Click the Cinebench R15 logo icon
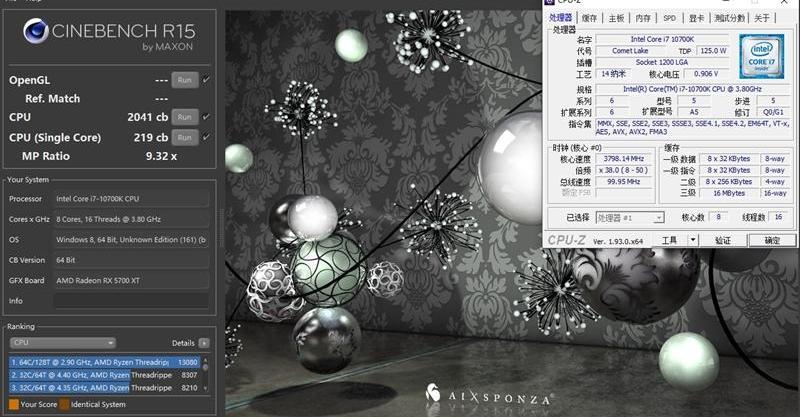The height and width of the screenshot is (417, 800). (x=36, y=31)
